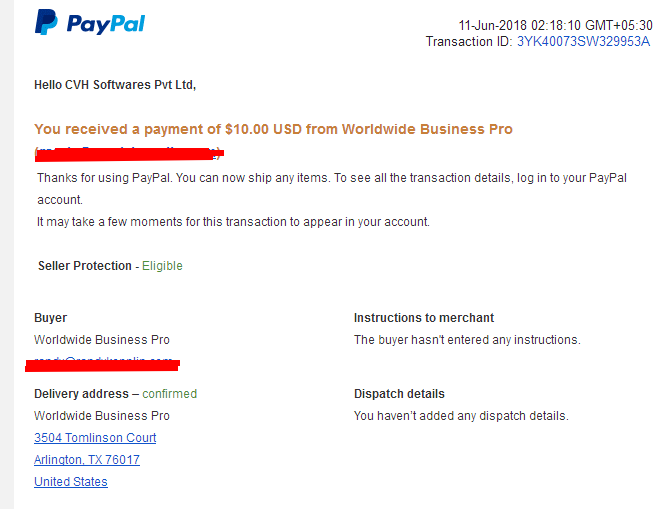Click the Delivery address heading
The height and width of the screenshot is (509, 668).
[x=81, y=394]
